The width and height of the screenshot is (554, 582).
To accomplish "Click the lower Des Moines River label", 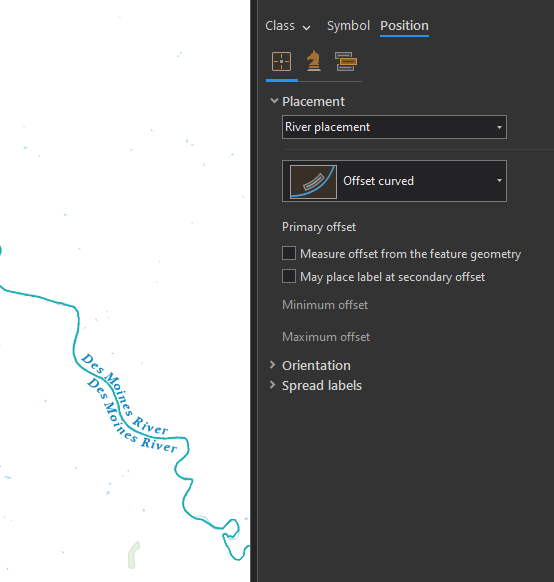I will (132, 415).
